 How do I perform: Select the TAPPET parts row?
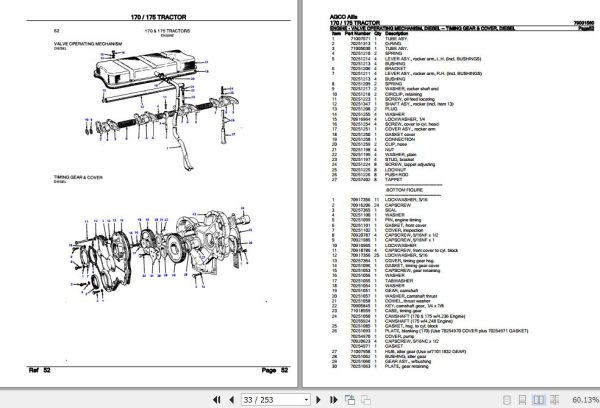(x=367, y=179)
